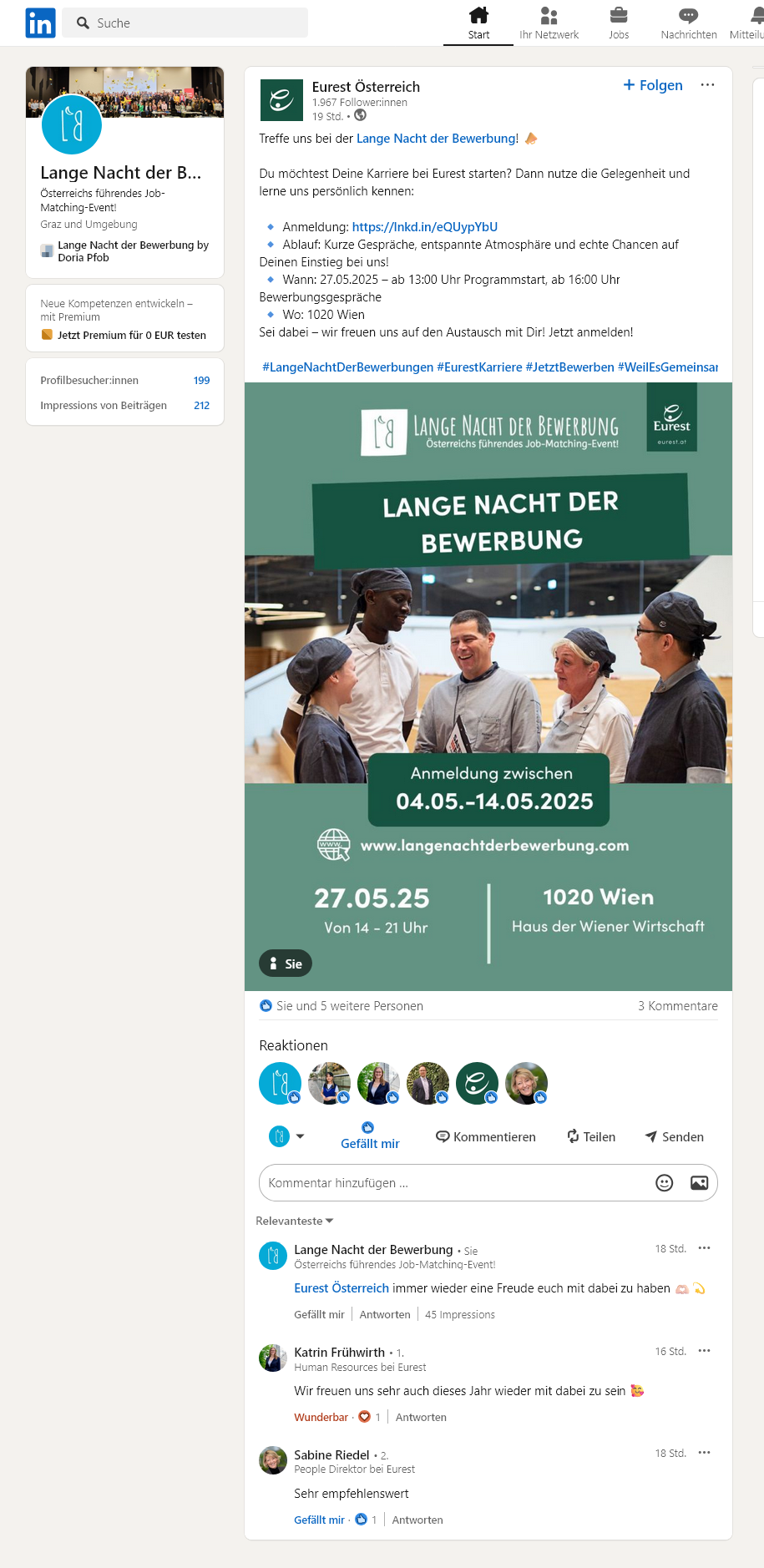Image resolution: width=764 pixels, height=1568 pixels.
Task: Open first reaction avatar Lange Nacht logo
Action: pos(280,1083)
